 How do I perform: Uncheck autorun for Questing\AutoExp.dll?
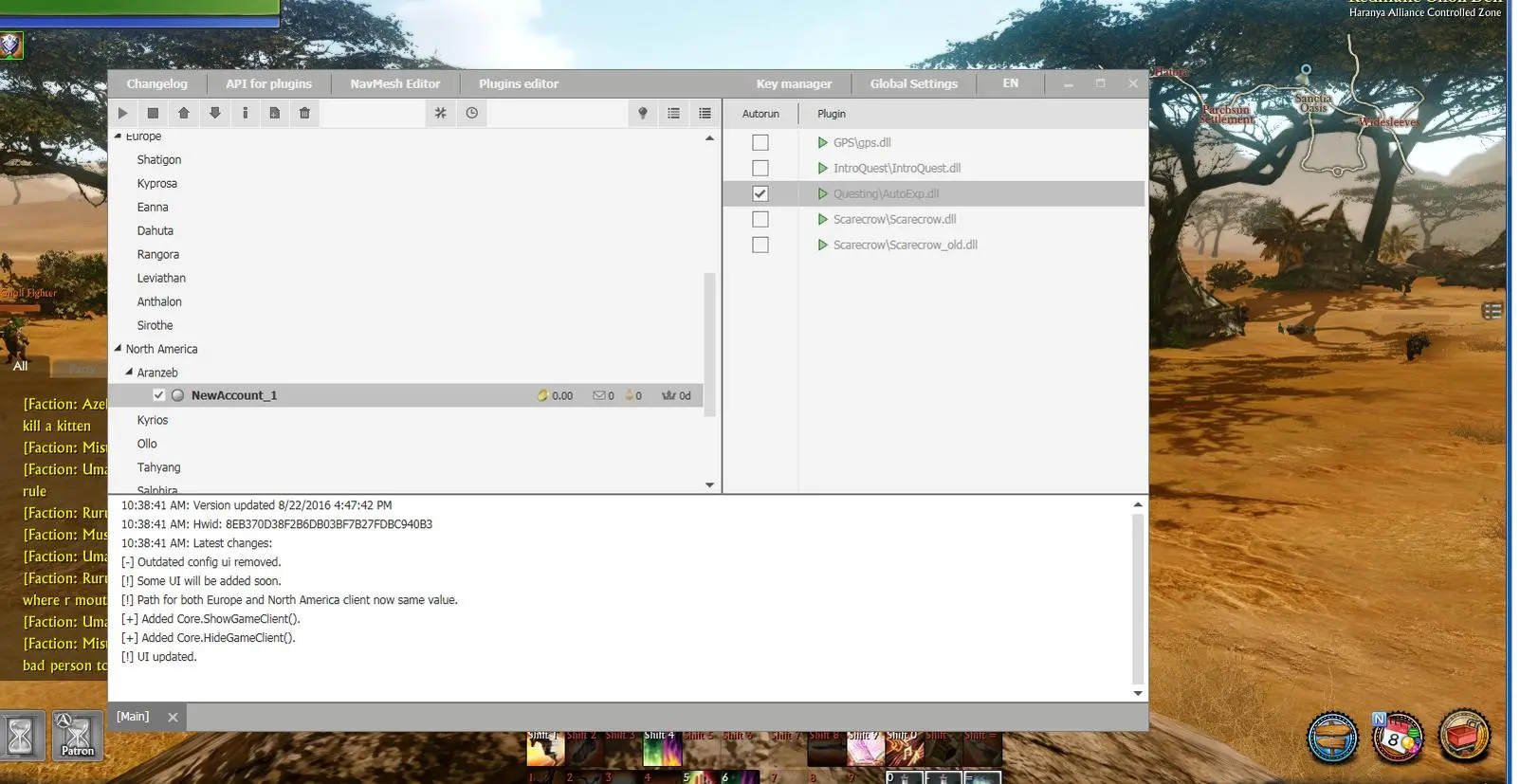point(760,193)
